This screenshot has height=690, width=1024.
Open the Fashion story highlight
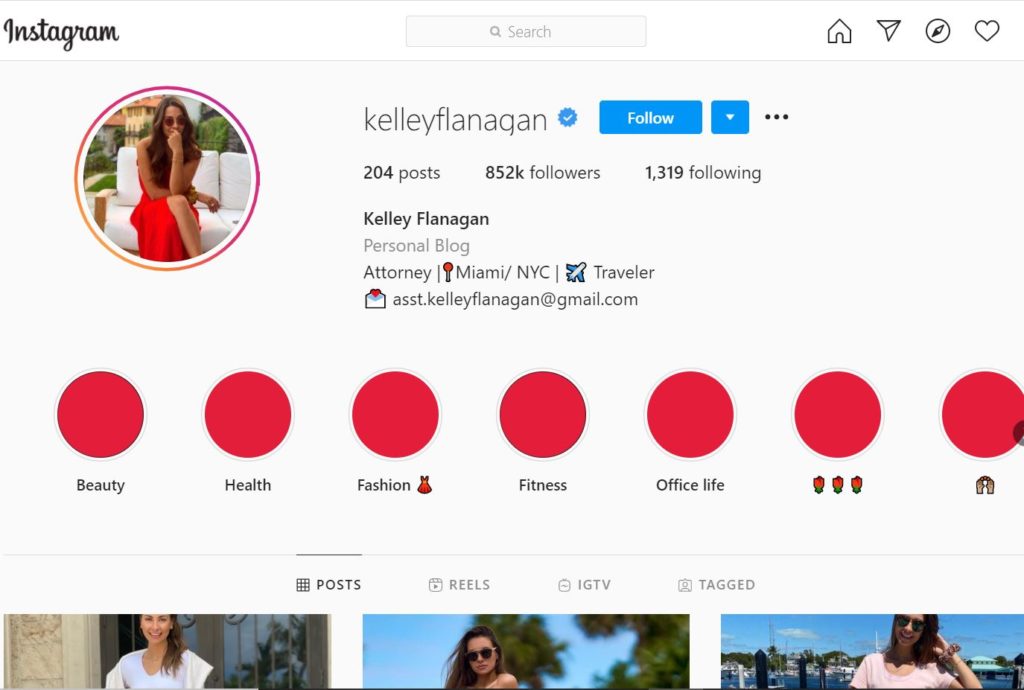click(x=395, y=415)
